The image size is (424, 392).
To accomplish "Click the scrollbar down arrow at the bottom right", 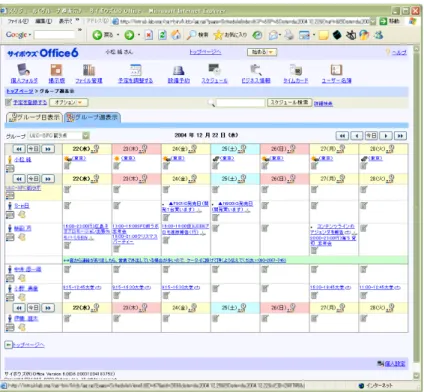I will 416,376.
